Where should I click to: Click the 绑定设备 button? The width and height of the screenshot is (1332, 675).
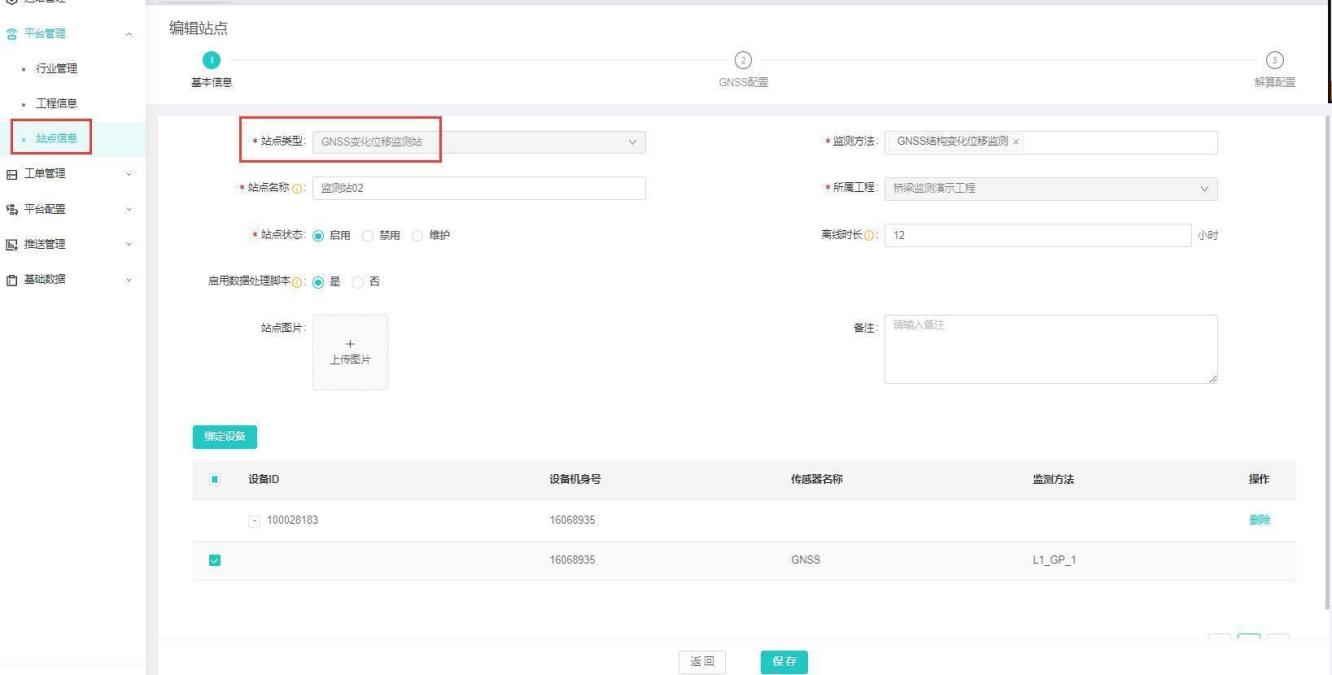(225, 436)
